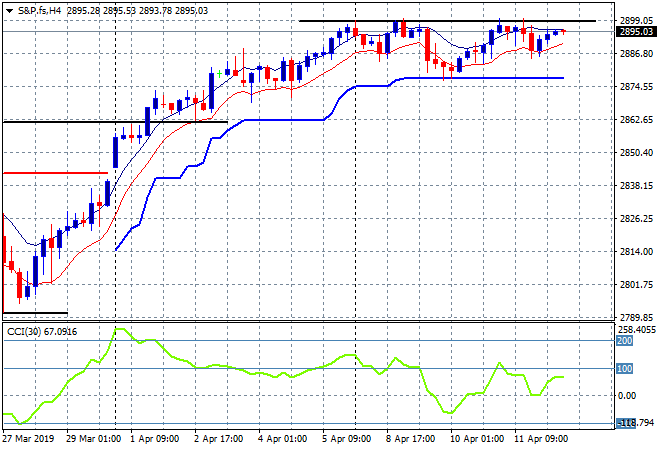Select the short red horizontal line near 2843

pyautogui.click(x=55, y=173)
